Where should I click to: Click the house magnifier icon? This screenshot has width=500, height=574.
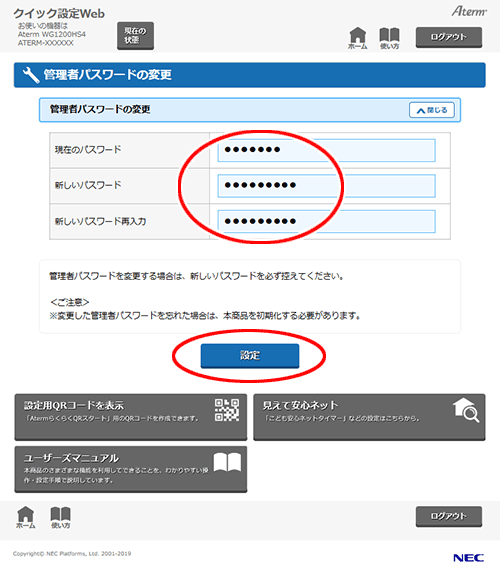tap(466, 410)
